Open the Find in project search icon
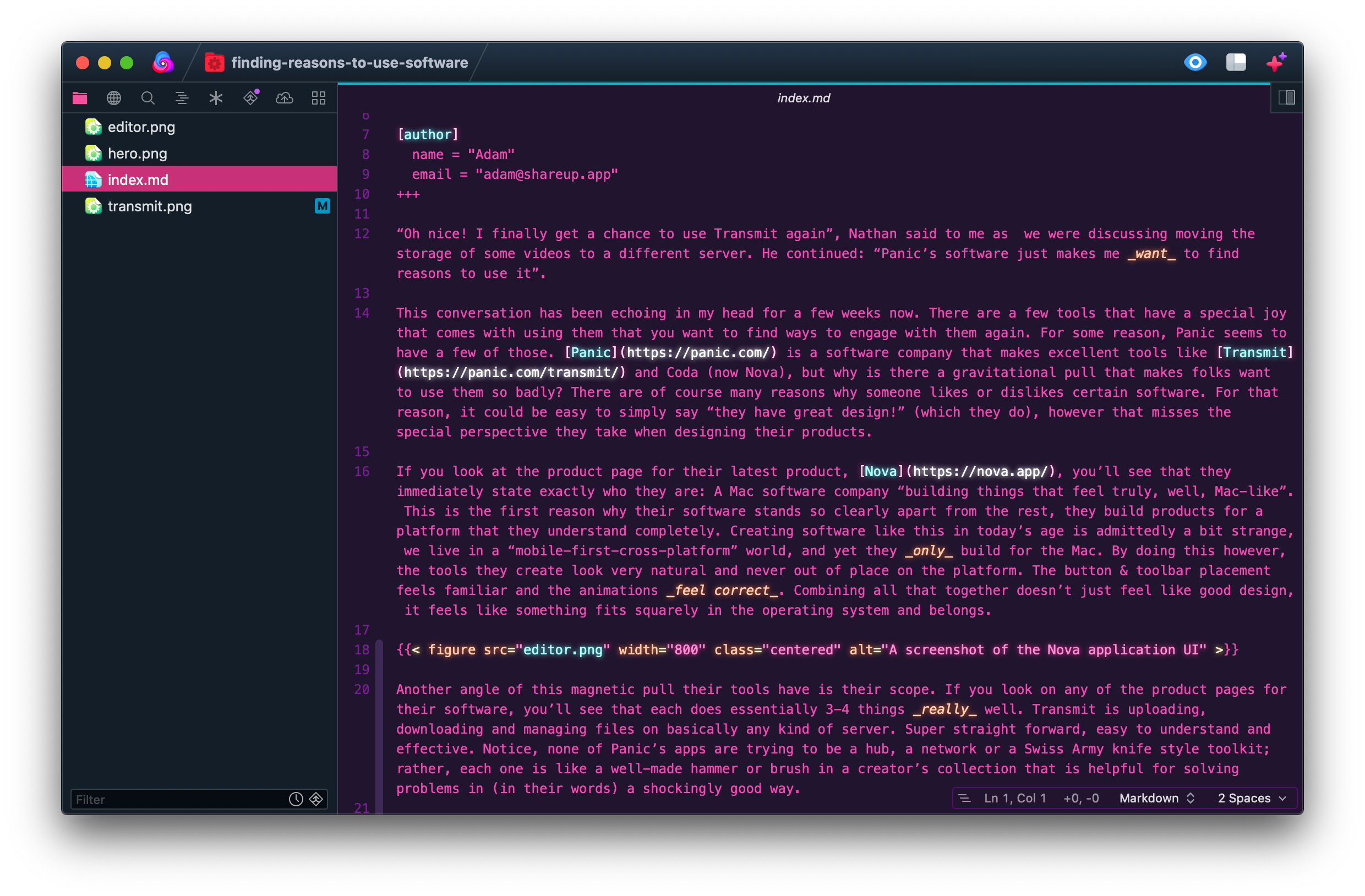The image size is (1365, 896). tap(148, 98)
